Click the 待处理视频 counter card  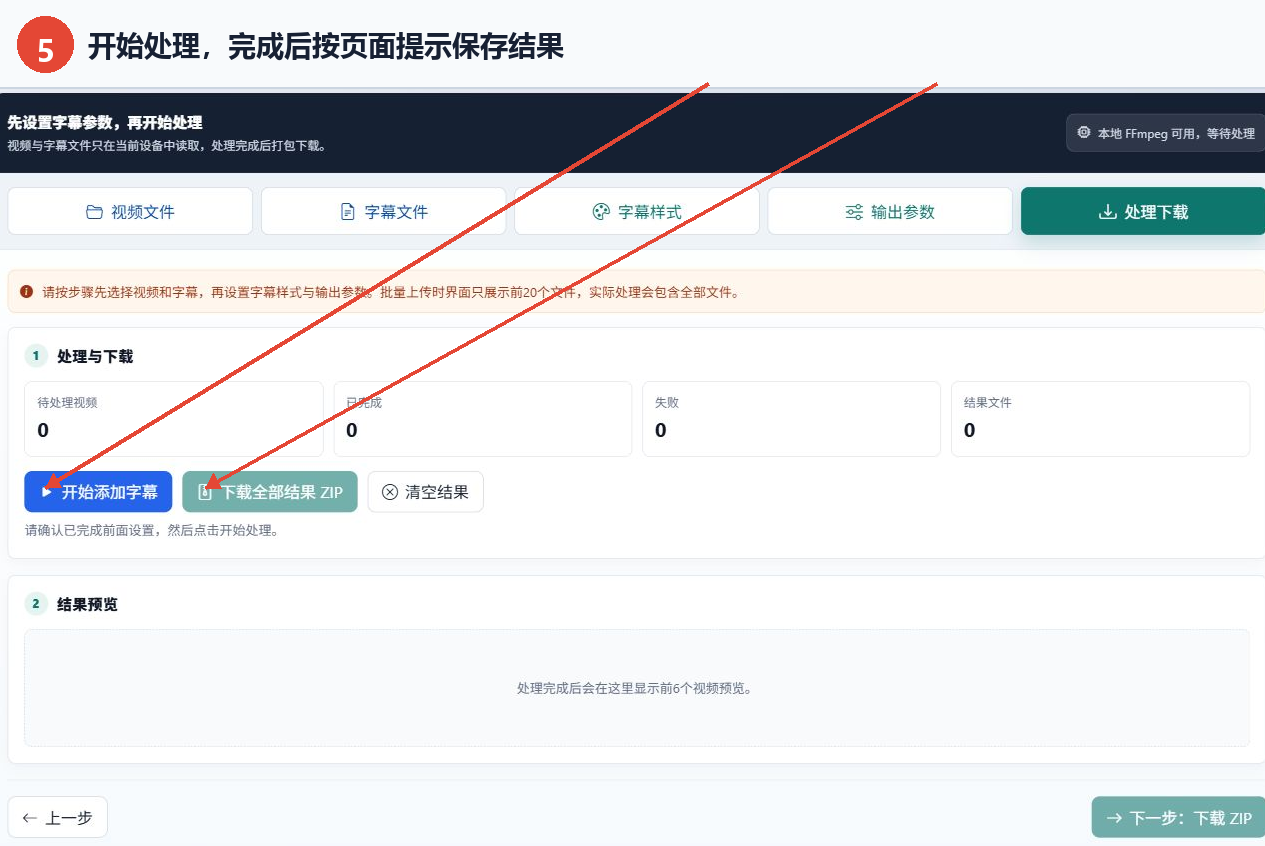click(174, 419)
